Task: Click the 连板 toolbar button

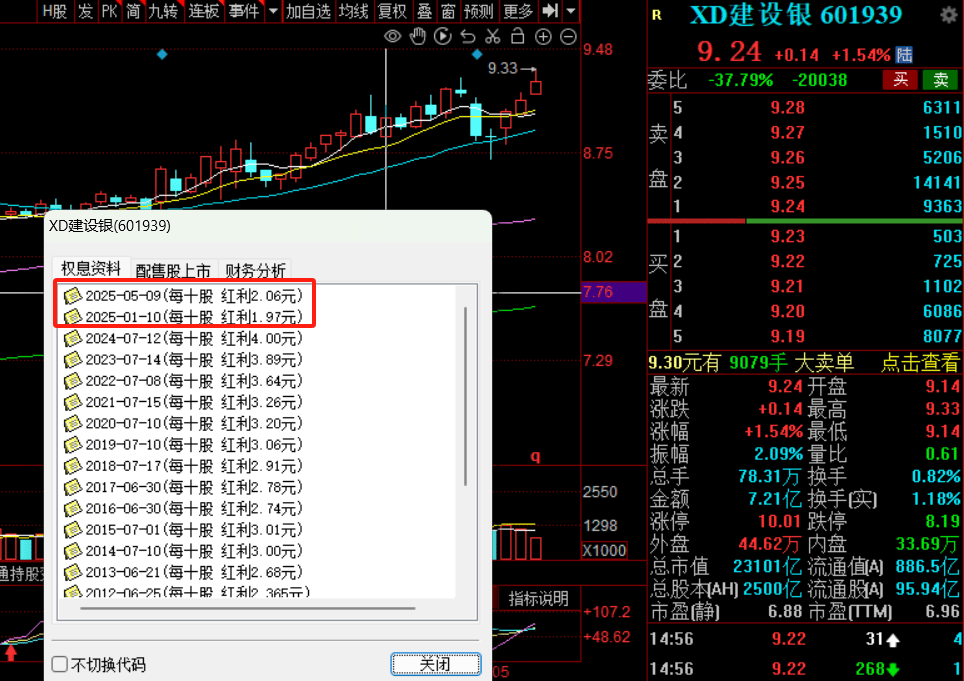Action: pos(203,10)
